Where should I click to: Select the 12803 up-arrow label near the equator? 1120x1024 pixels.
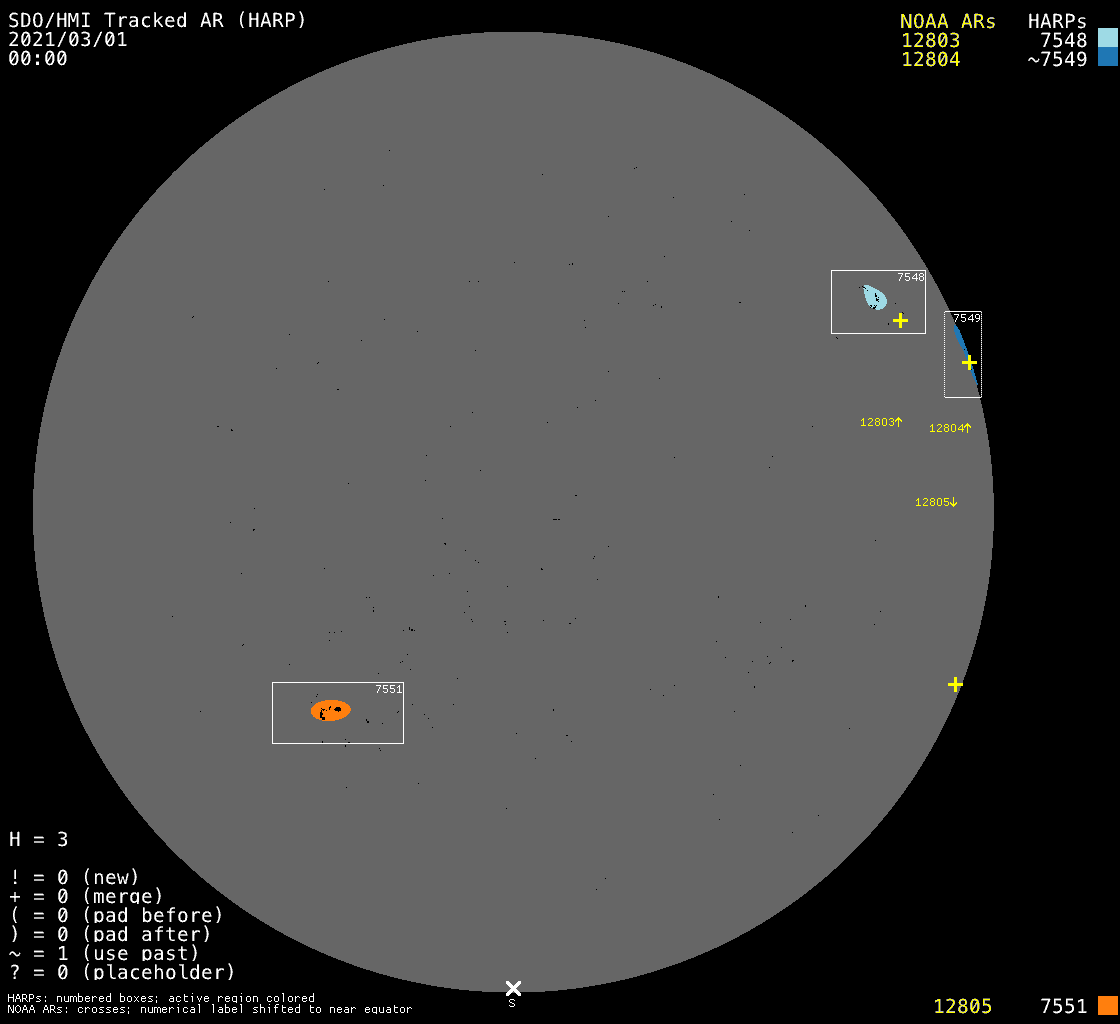click(x=881, y=422)
